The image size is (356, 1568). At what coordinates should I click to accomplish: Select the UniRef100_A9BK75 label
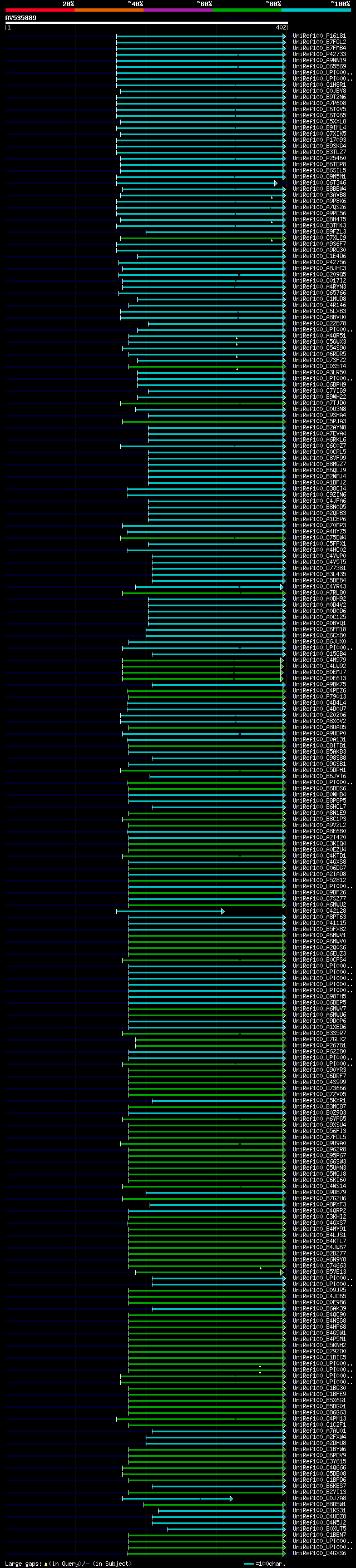319,684
